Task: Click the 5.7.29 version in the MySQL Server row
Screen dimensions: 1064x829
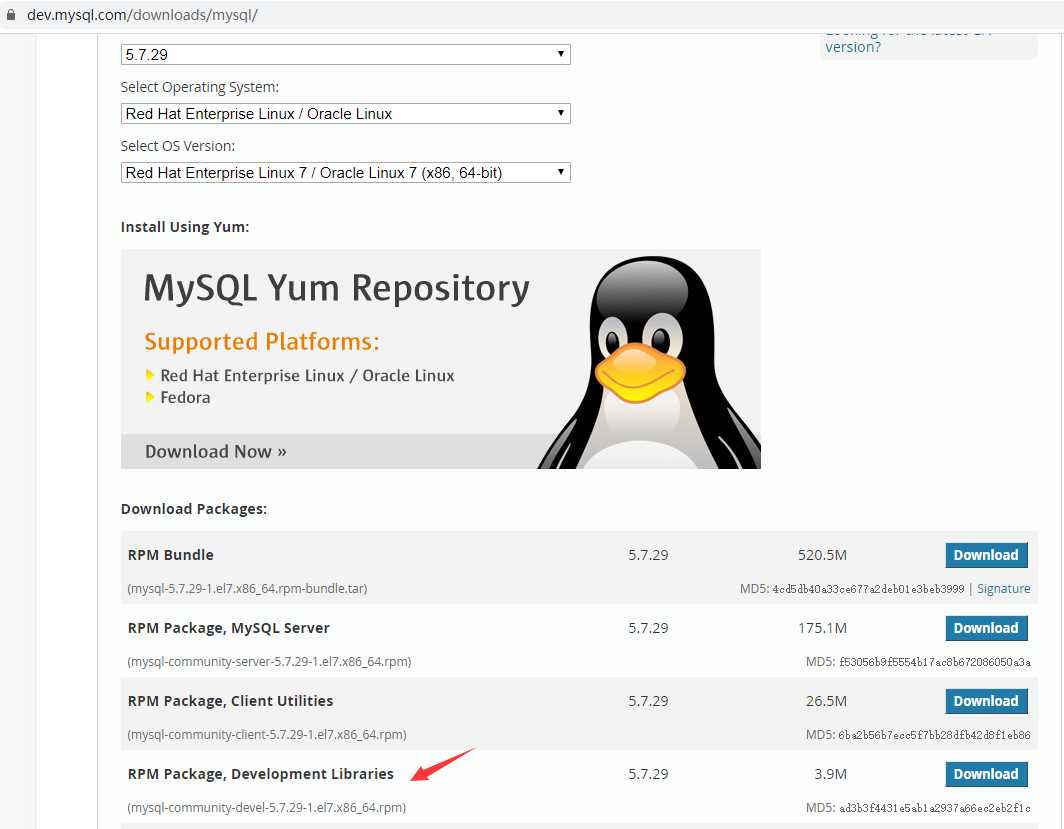Action: (x=648, y=628)
